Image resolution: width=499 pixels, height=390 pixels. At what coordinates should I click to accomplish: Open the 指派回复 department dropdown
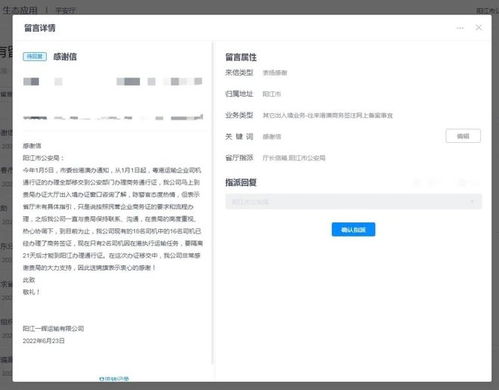pyautogui.click(x=353, y=202)
